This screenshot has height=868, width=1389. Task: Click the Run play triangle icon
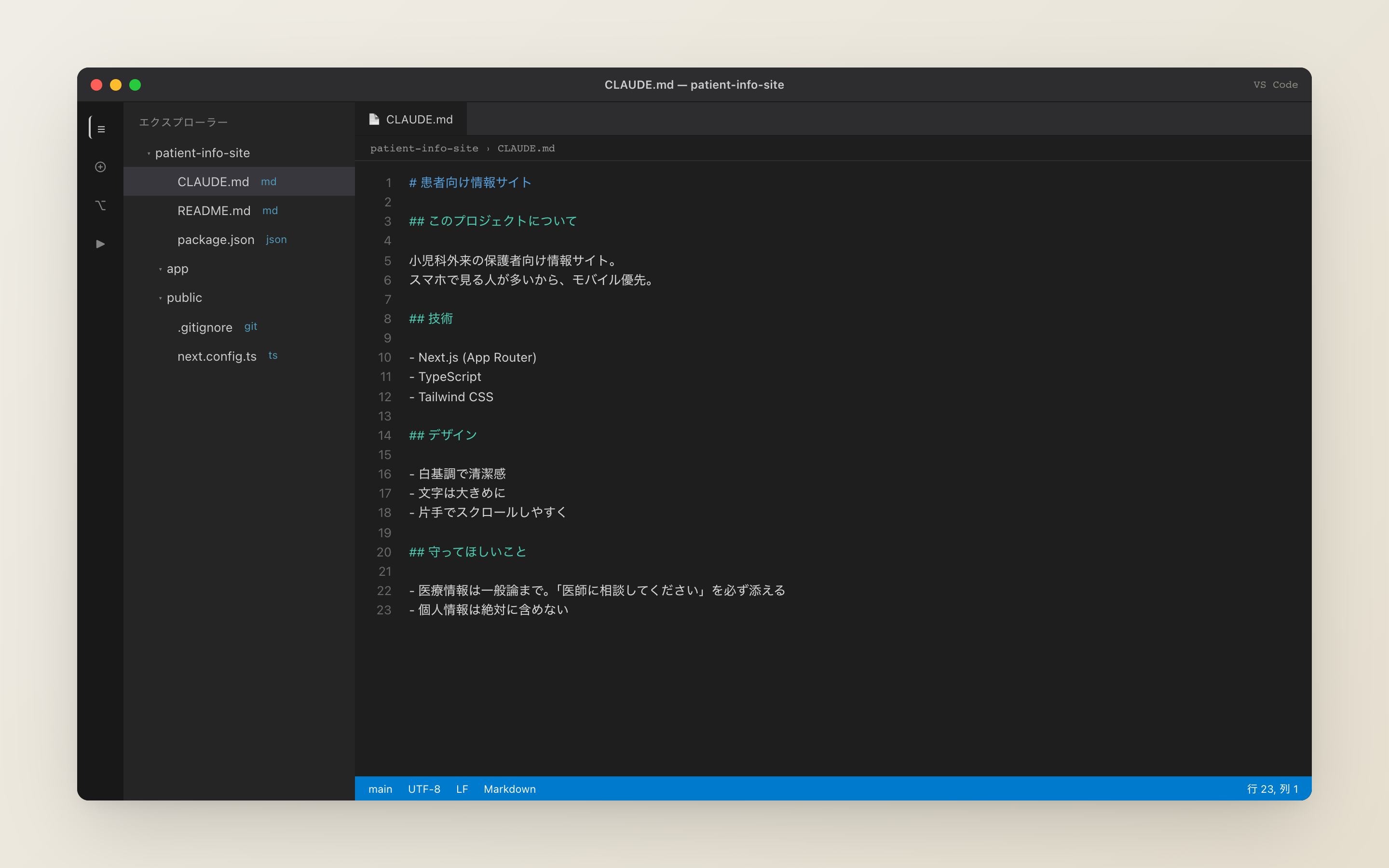(x=100, y=244)
